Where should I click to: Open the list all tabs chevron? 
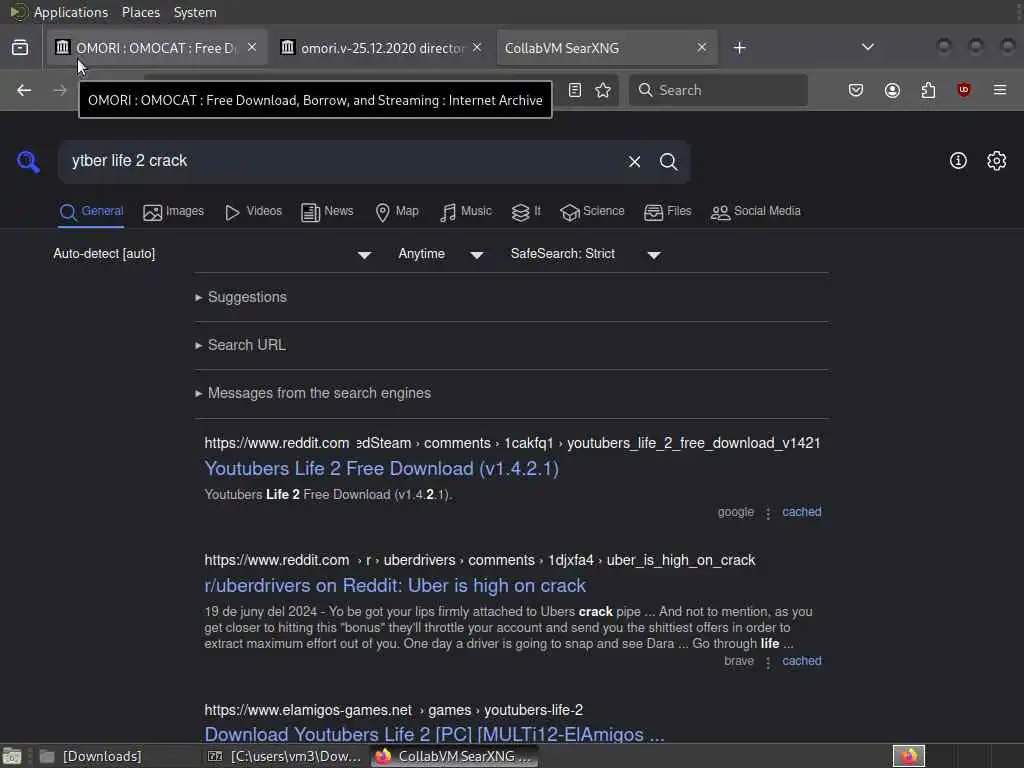tap(867, 47)
